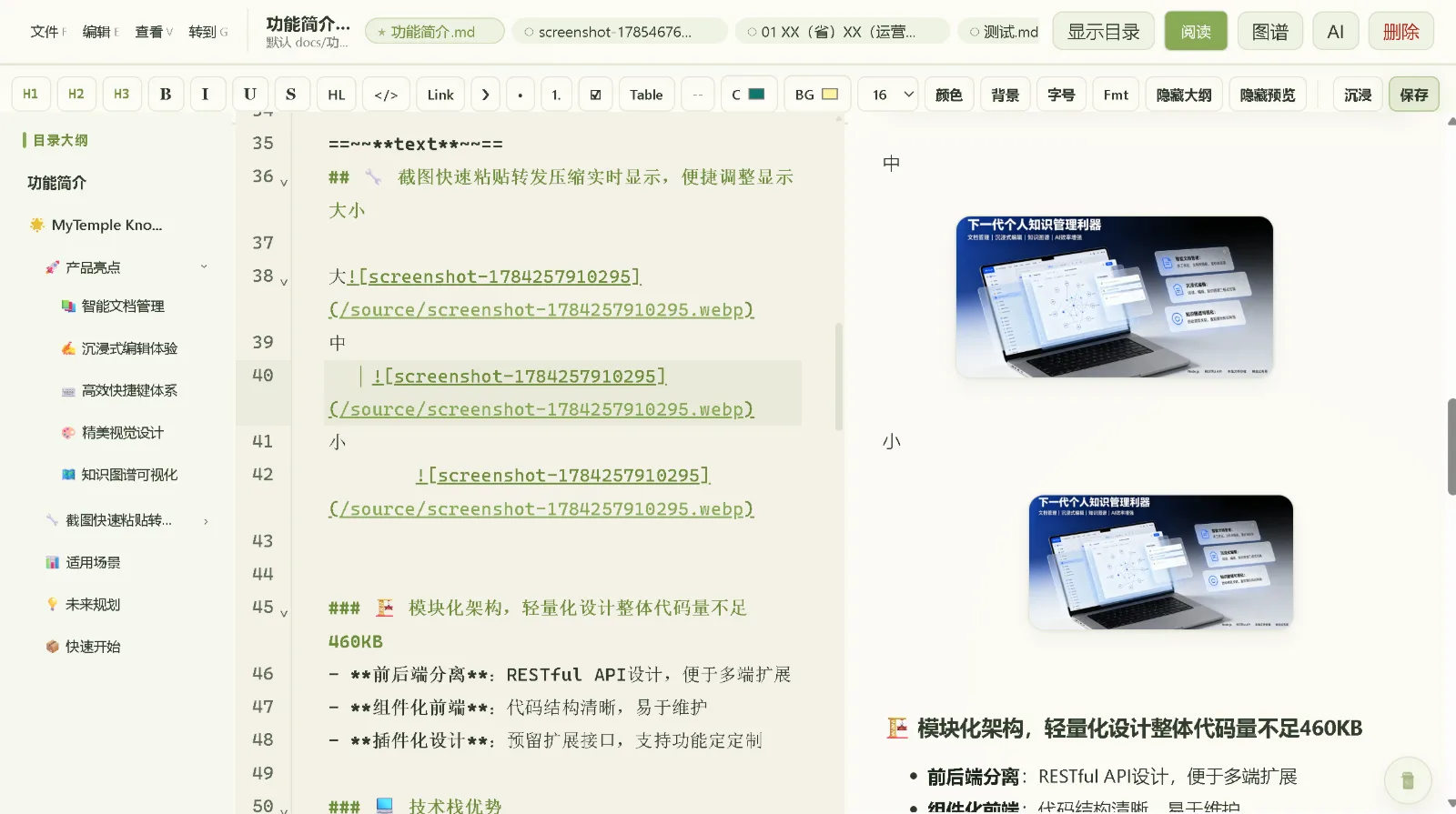
Task: Switch to the 功能简介.md tab
Action: pyautogui.click(x=435, y=32)
